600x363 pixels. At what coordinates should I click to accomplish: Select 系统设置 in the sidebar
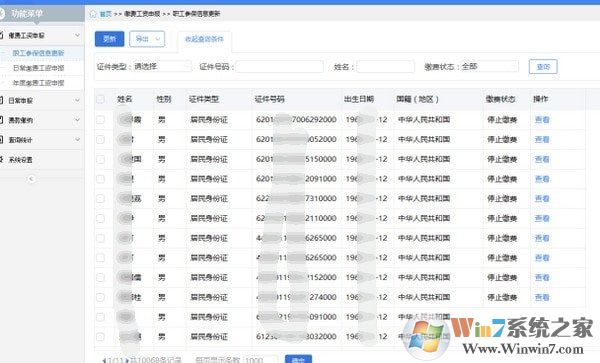pyautogui.click(x=21, y=160)
